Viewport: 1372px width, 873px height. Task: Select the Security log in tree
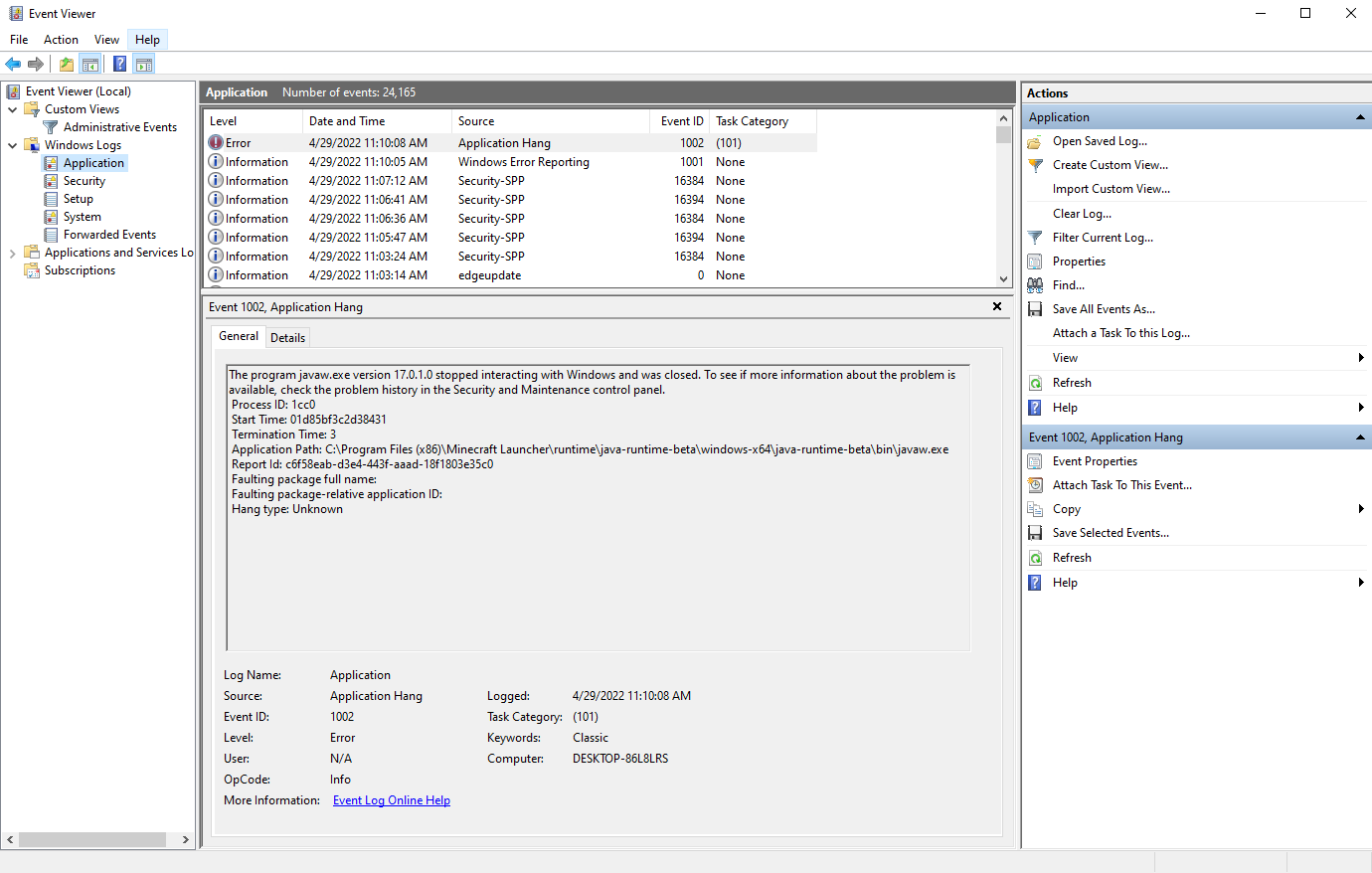(84, 181)
